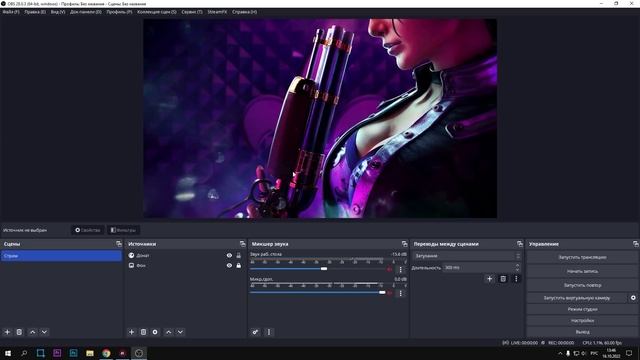
Task: Open options menu for Звук раб. стола
Action: (x=400, y=269)
